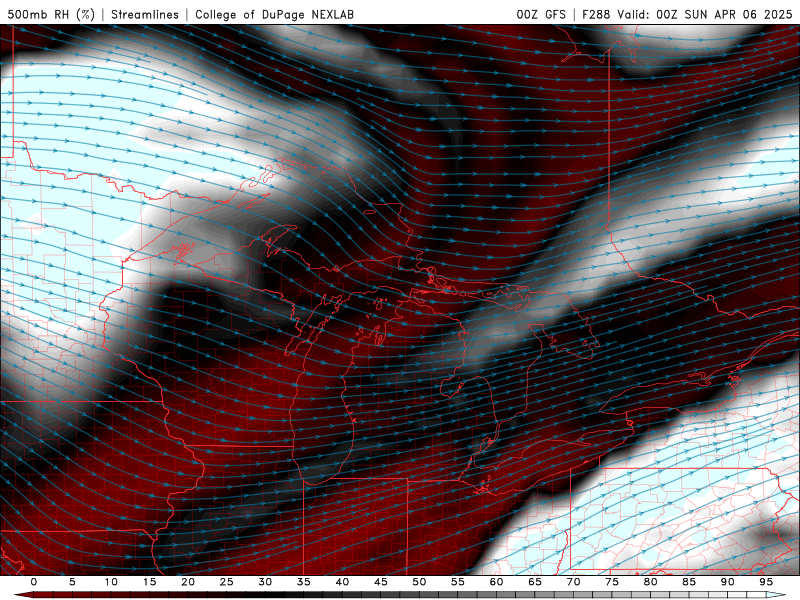Image resolution: width=800 pixels, height=600 pixels.
Task: Click the '95' color scale label
Action: tap(766, 582)
